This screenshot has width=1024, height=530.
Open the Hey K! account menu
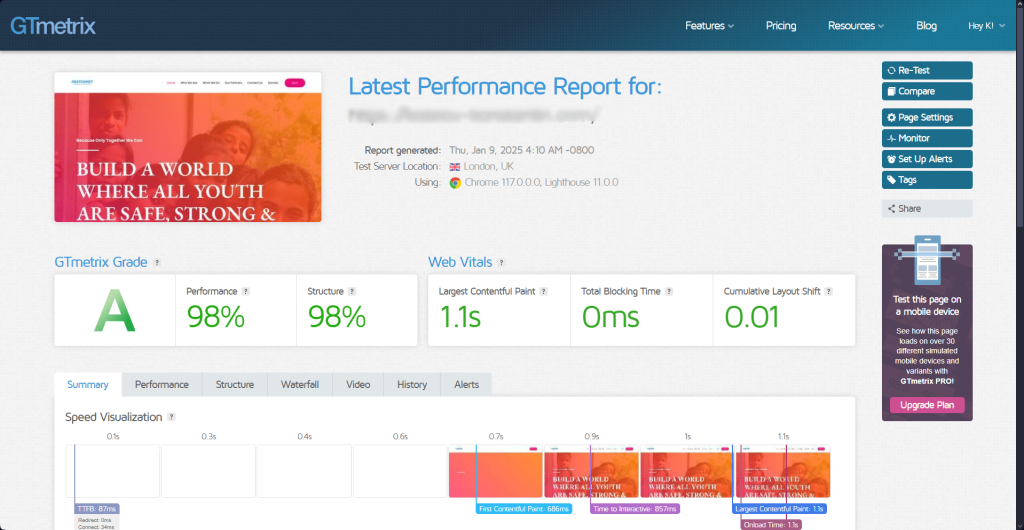click(985, 26)
